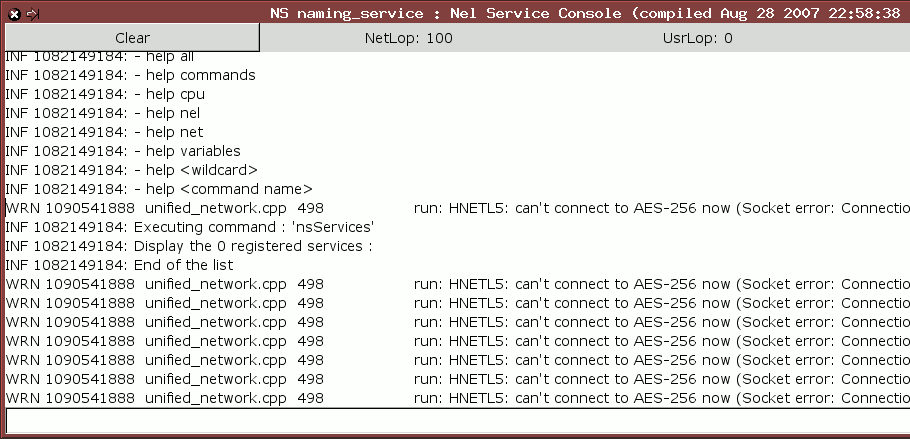
Task: Select the 'help commands' log line
Action: (x=131, y=75)
